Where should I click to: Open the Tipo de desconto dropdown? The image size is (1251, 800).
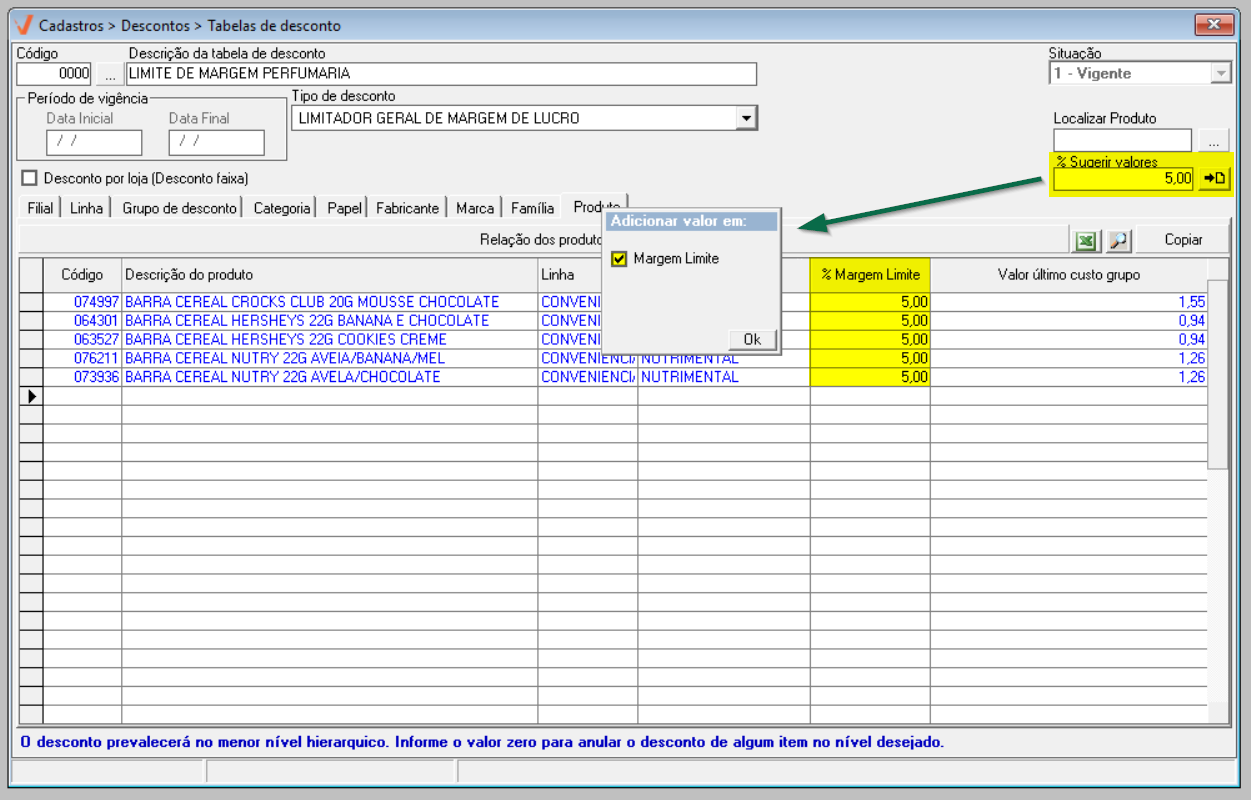coord(745,118)
